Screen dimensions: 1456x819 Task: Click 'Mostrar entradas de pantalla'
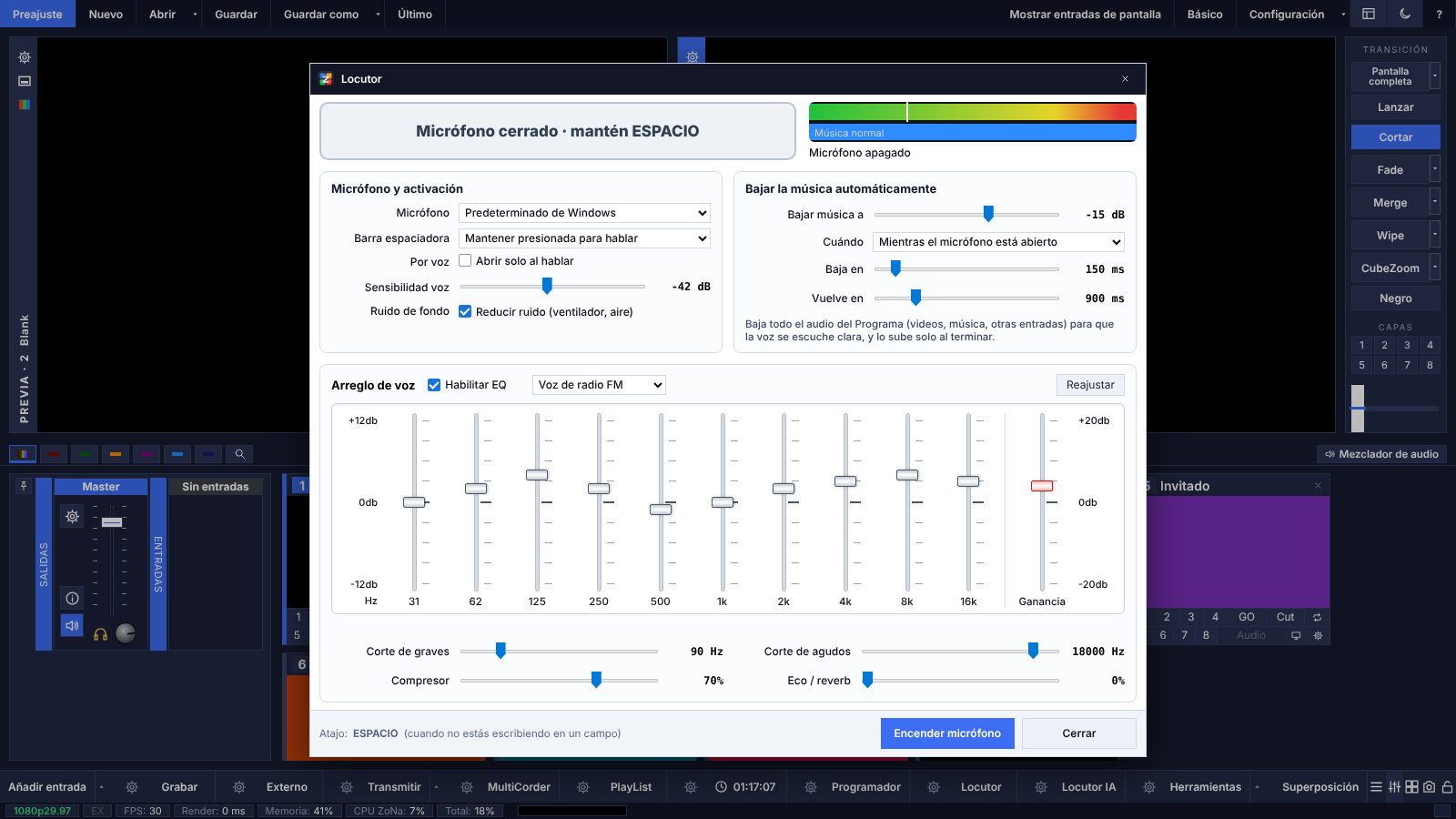click(x=1085, y=14)
